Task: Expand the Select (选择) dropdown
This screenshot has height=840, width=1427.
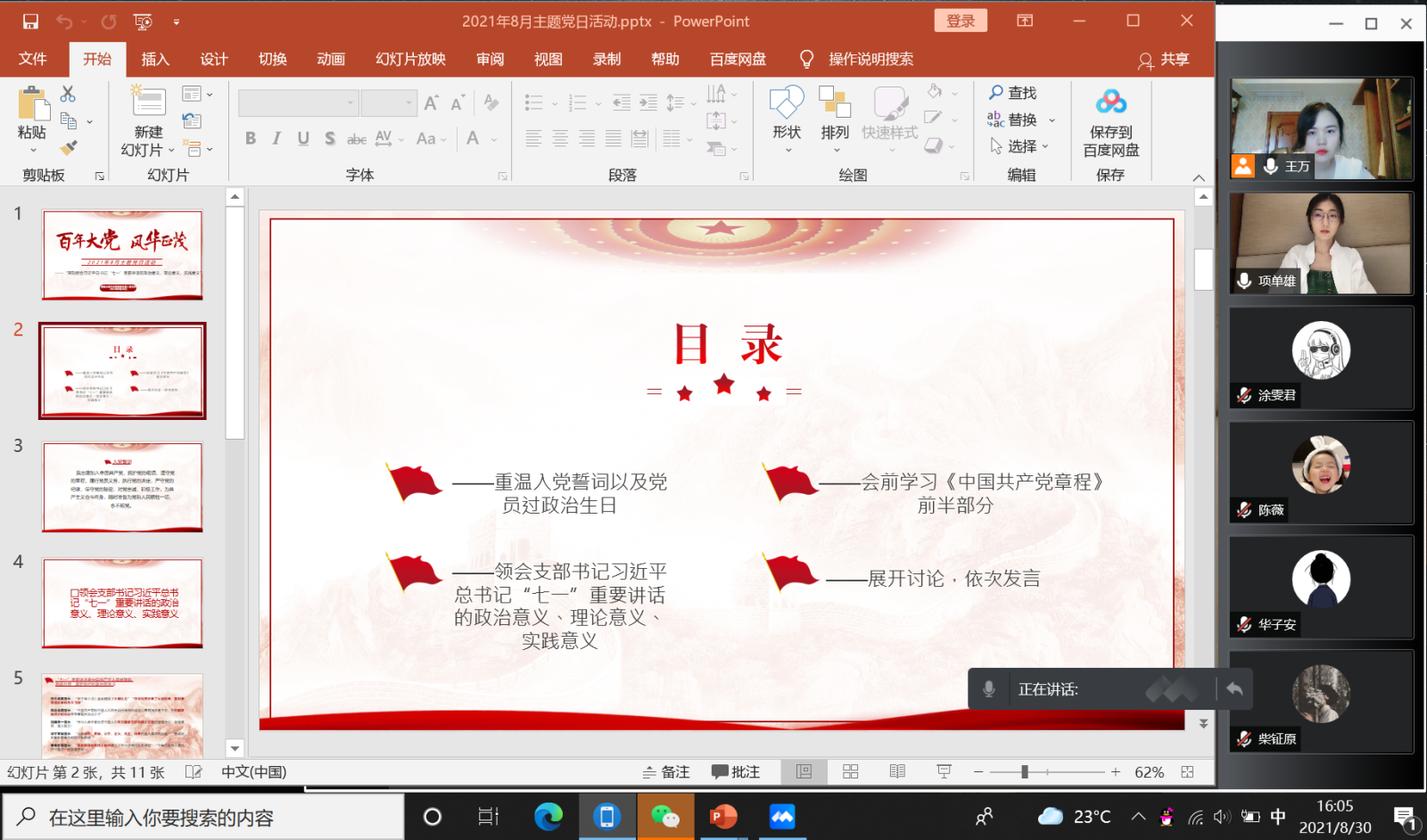Action: [x=1045, y=146]
